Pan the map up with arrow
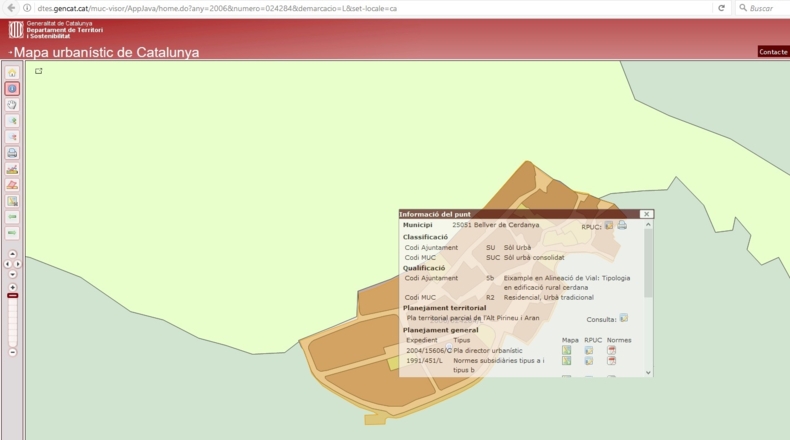 click(x=13, y=254)
